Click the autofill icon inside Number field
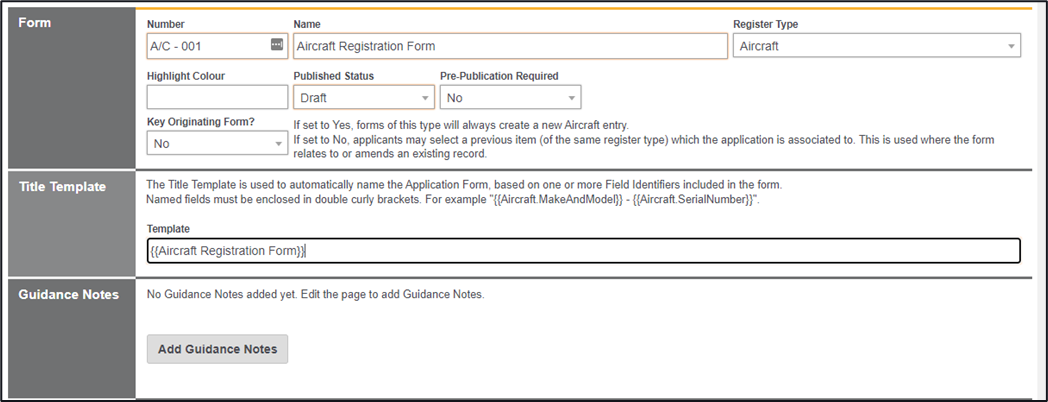The height and width of the screenshot is (402, 1048). click(x=277, y=45)
